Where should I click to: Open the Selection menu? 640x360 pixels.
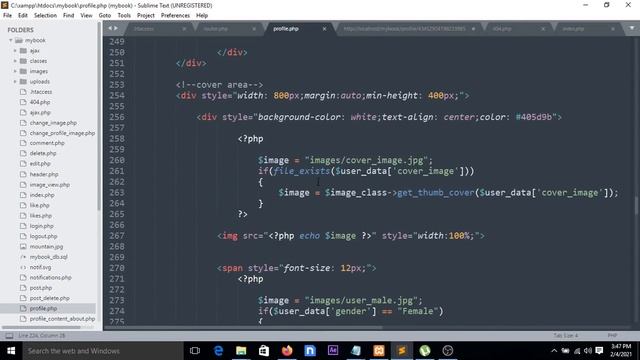pos(45,16)
